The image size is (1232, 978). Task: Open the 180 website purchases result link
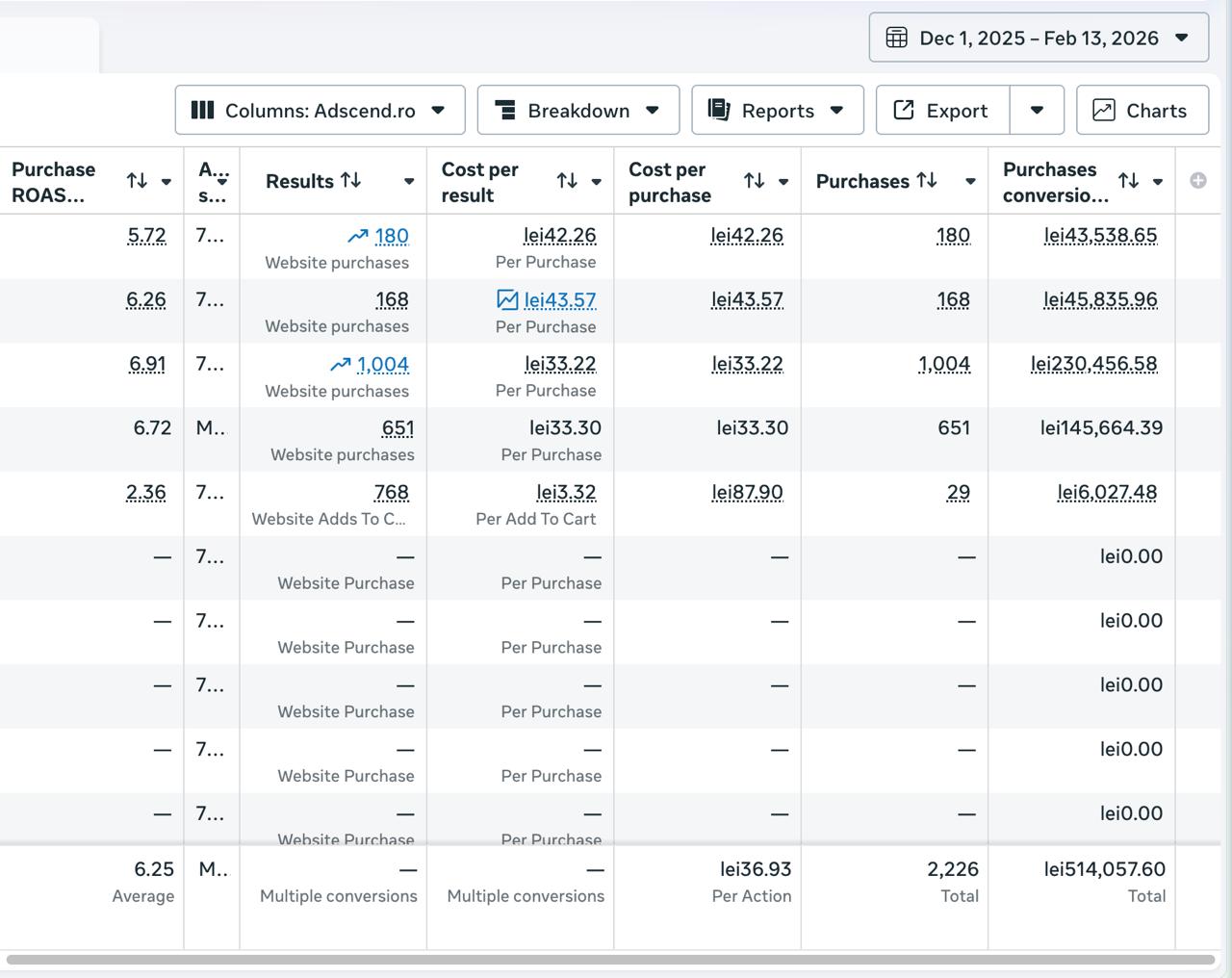pos(392,236)
